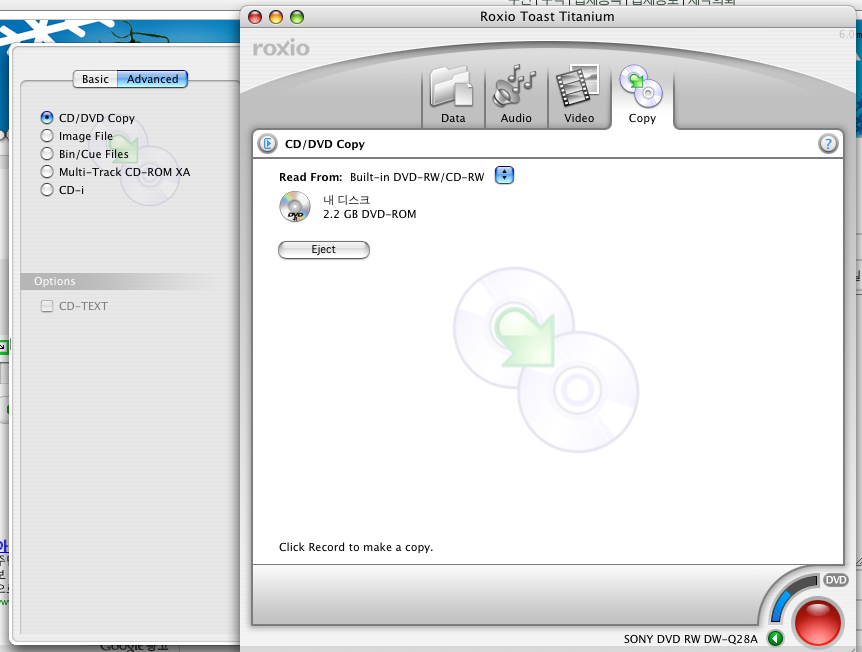The height and width of the screenshot is (652, 862).
Task: Select the CD/DVD Copy radio button
Action: point(47,118)
